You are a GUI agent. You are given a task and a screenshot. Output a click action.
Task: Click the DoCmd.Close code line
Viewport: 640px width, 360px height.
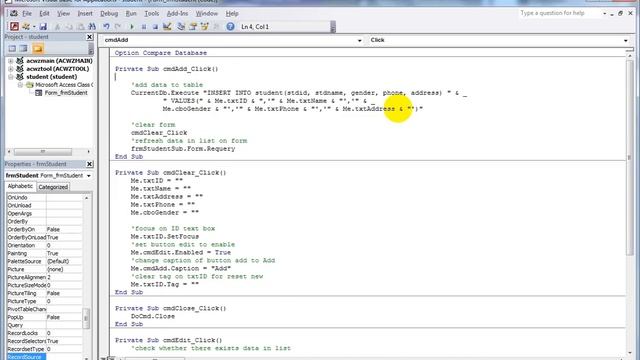pos(153,316)
